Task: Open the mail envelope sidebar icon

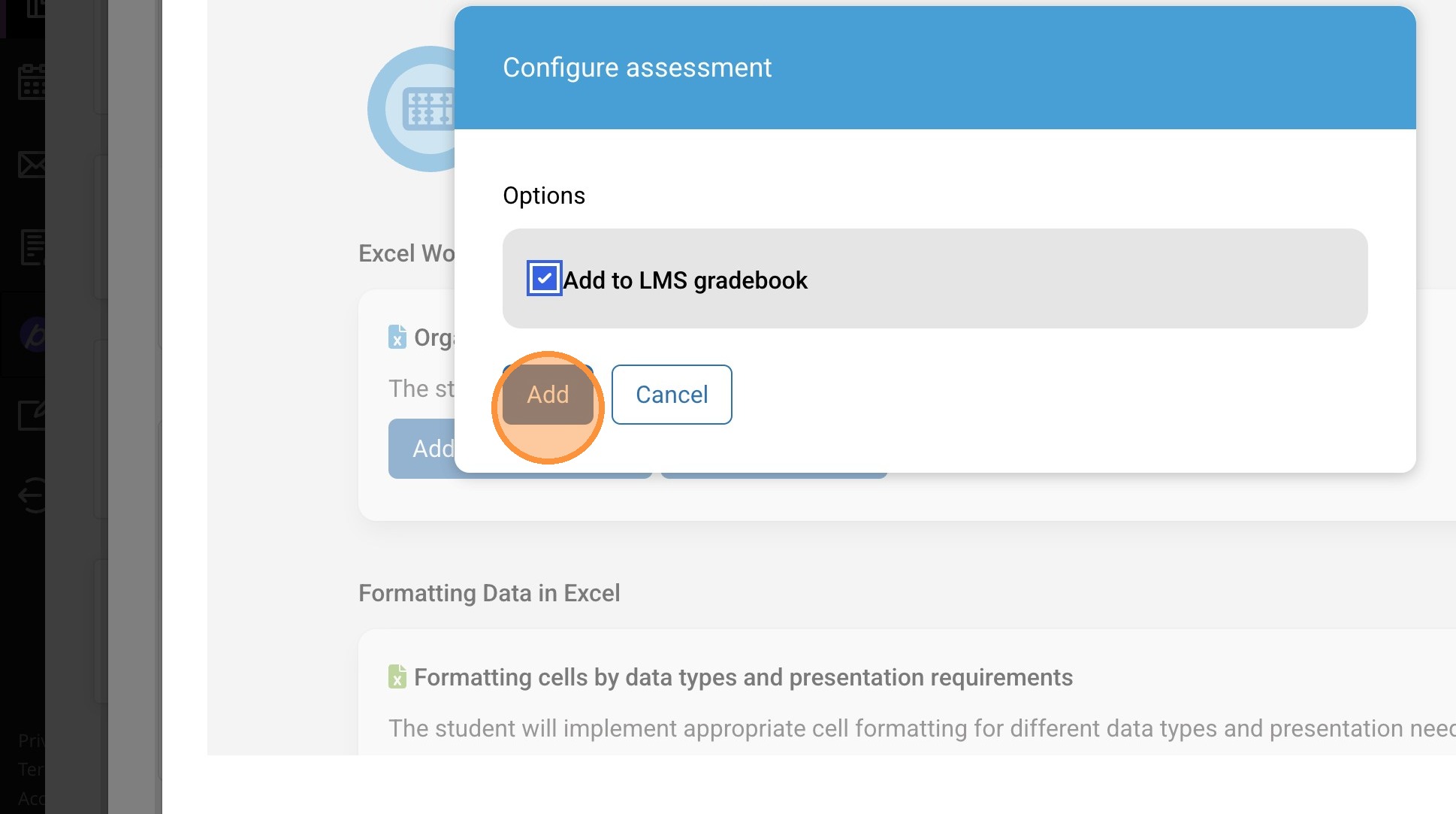Action: point(32,164)
